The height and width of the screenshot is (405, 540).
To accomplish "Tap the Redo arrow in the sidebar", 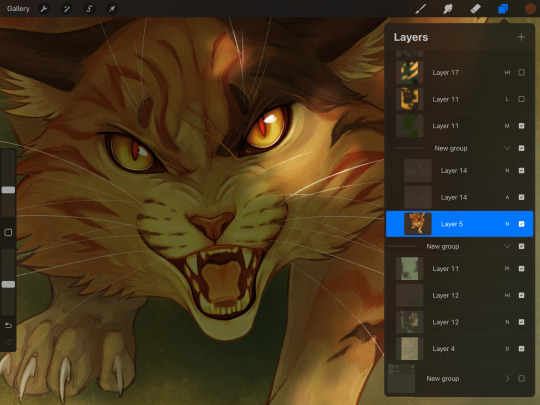I will click(x=8, y=342).
